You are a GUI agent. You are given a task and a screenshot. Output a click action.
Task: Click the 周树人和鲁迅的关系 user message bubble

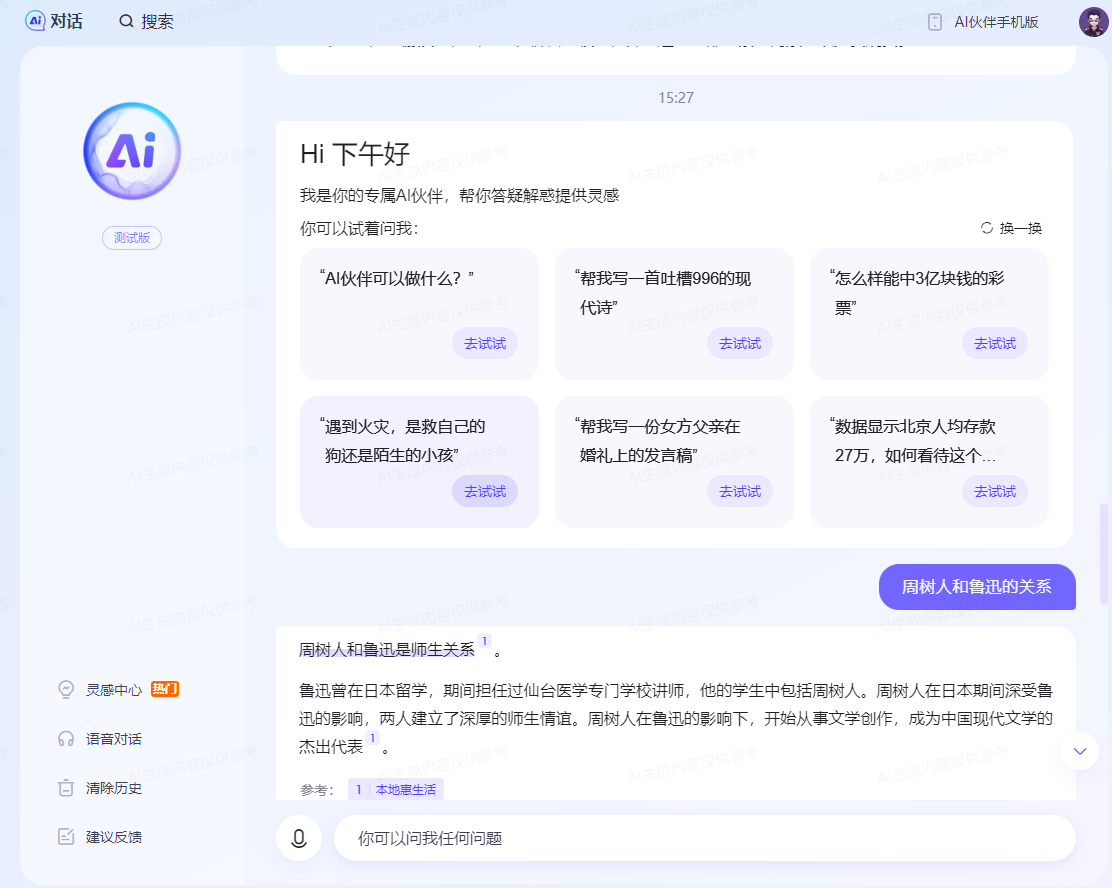point(977,587)
